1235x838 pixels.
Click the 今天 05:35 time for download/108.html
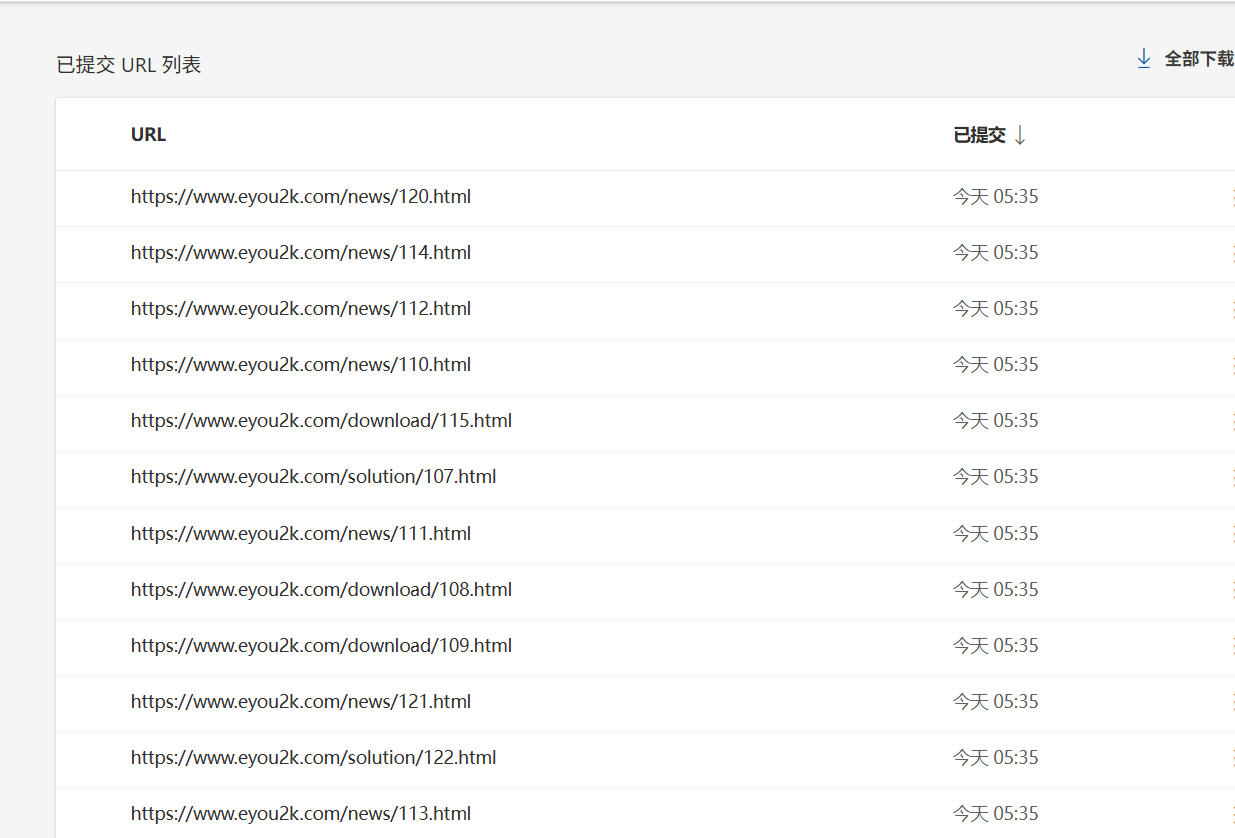point(996,590)
